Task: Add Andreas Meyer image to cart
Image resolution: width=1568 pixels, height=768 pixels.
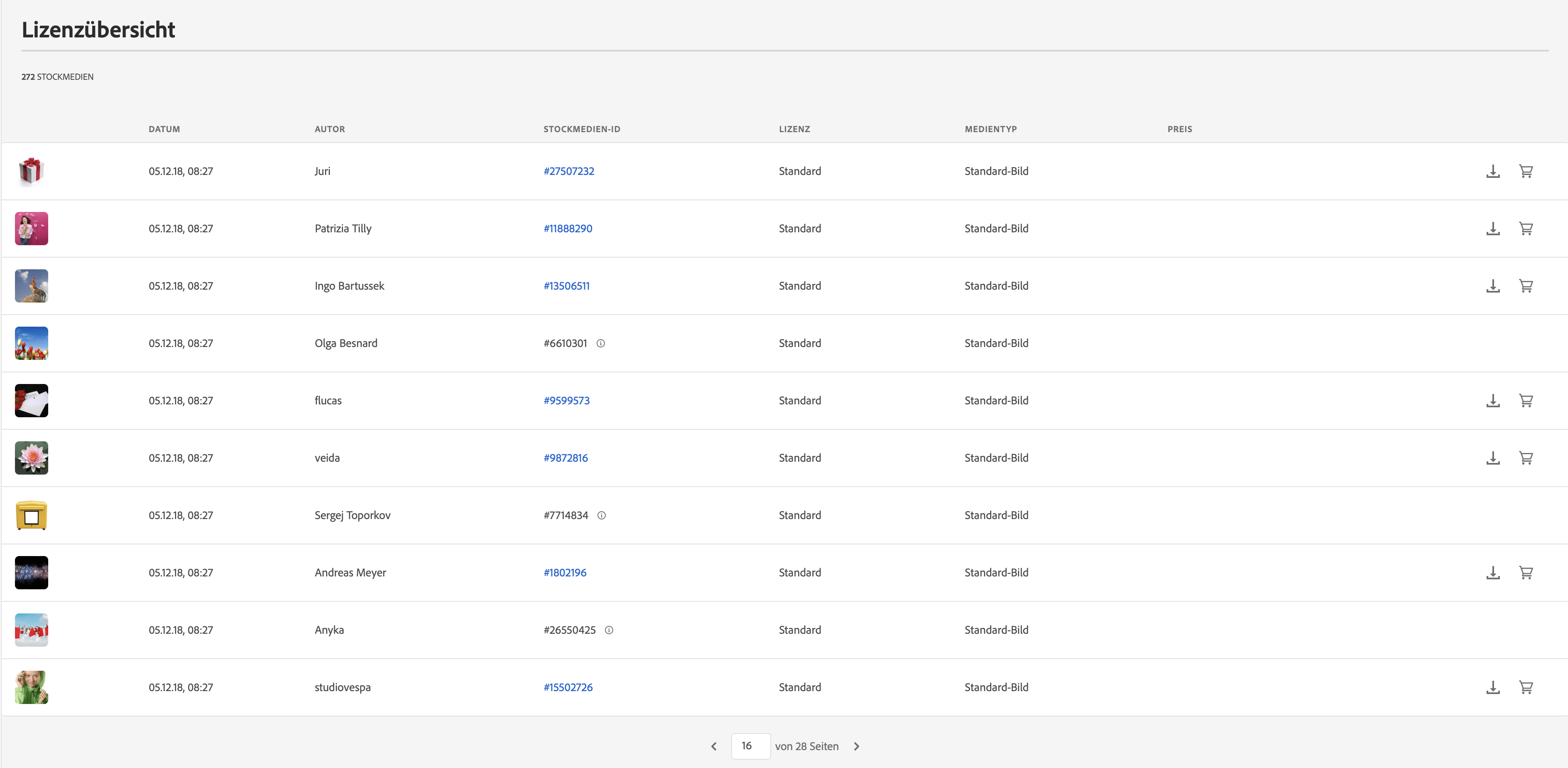Action: tap(1525, 573)
